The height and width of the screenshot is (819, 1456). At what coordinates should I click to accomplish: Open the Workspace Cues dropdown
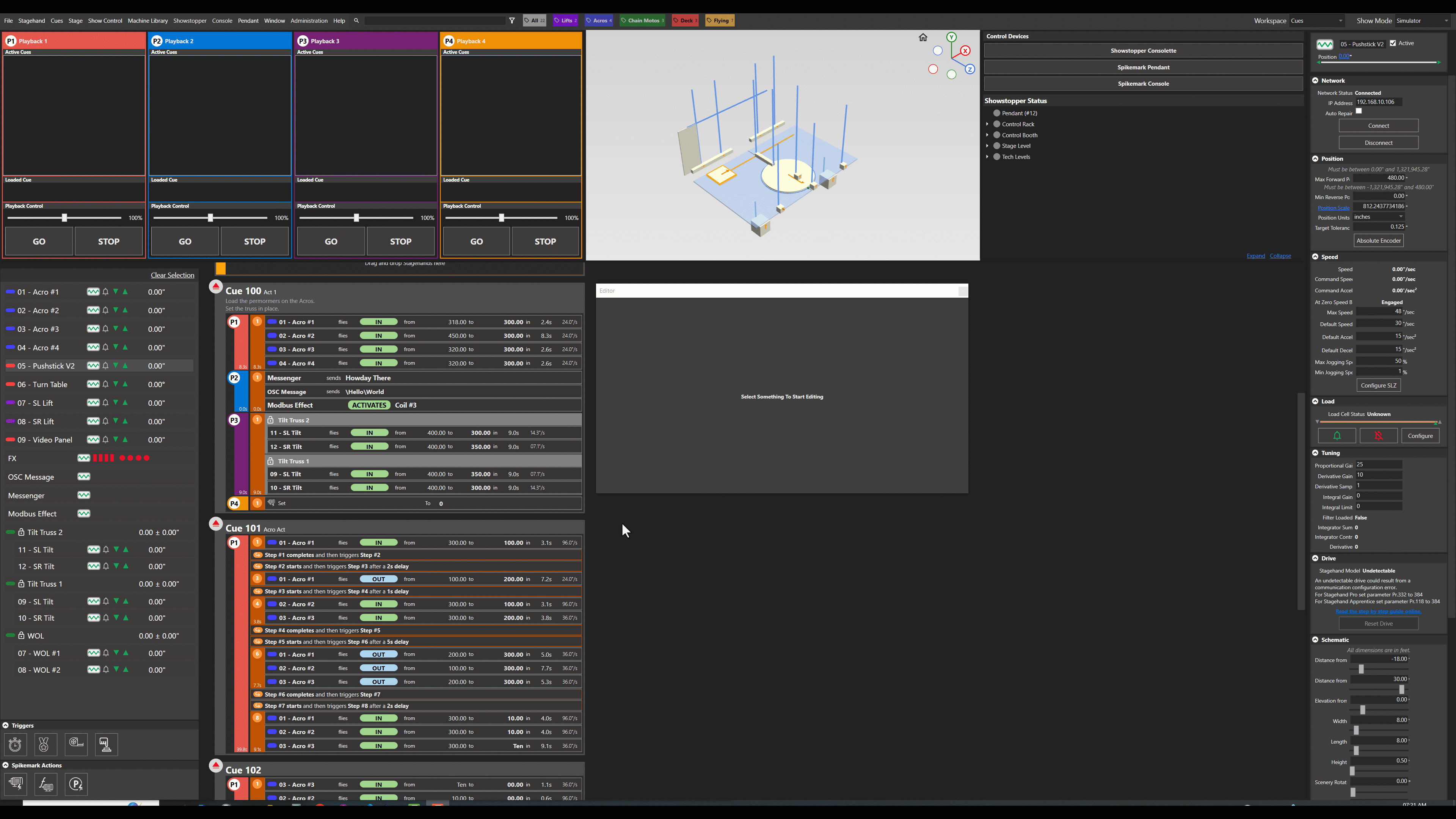pos(1317,21)
